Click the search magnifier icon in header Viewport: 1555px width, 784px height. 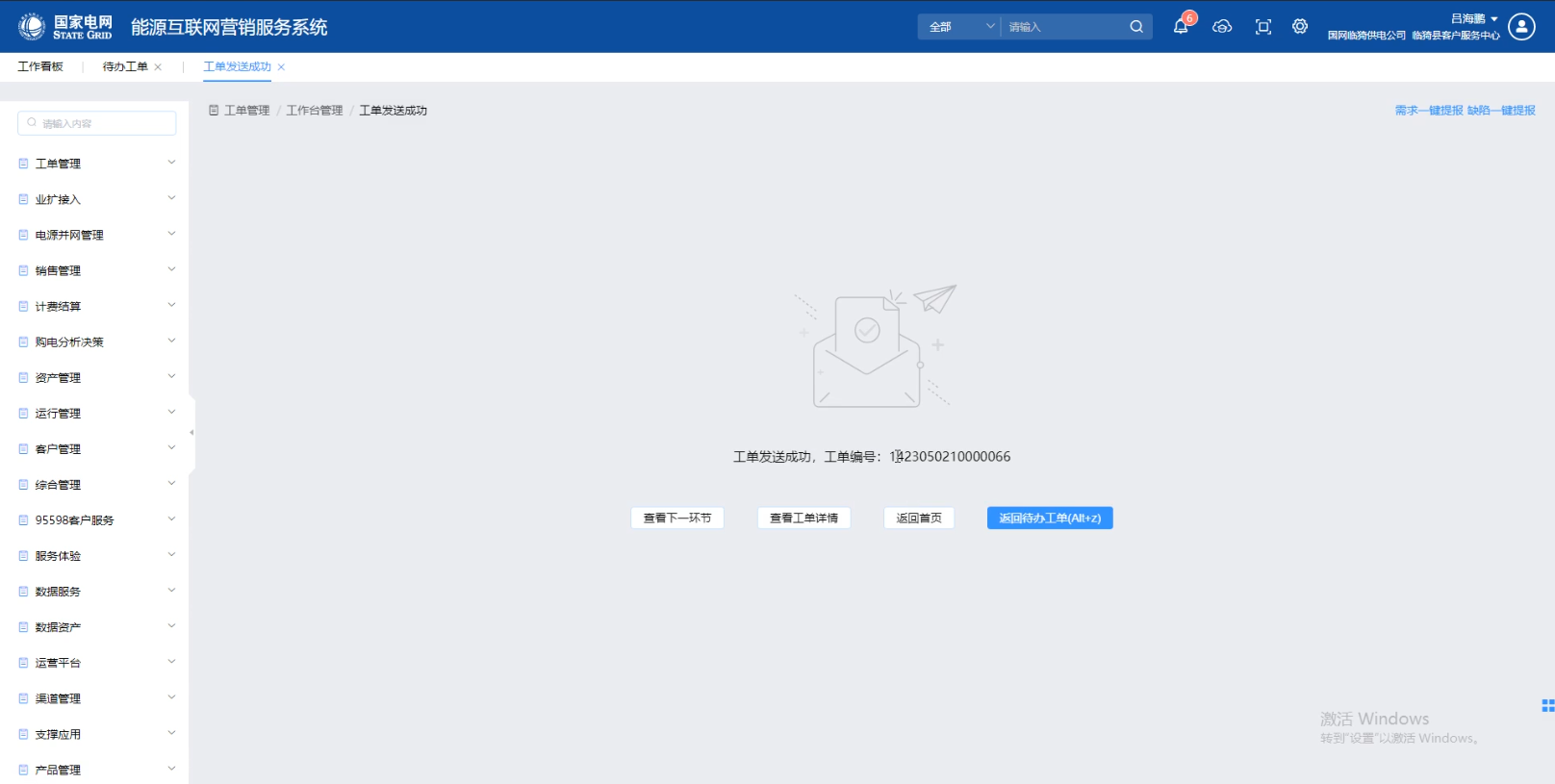click(x=1136, y=27)
